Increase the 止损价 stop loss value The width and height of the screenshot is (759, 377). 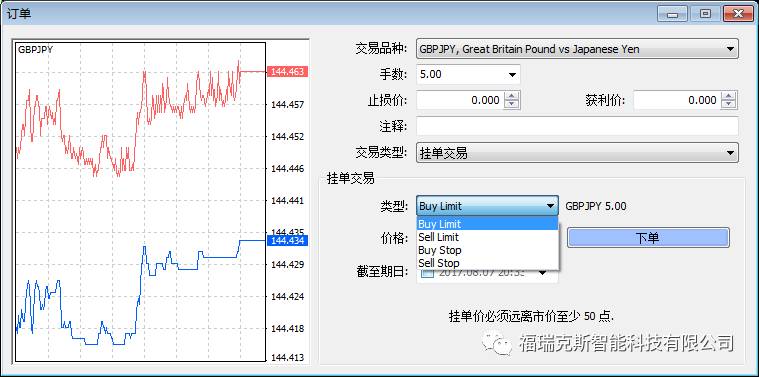click(512, 96)
